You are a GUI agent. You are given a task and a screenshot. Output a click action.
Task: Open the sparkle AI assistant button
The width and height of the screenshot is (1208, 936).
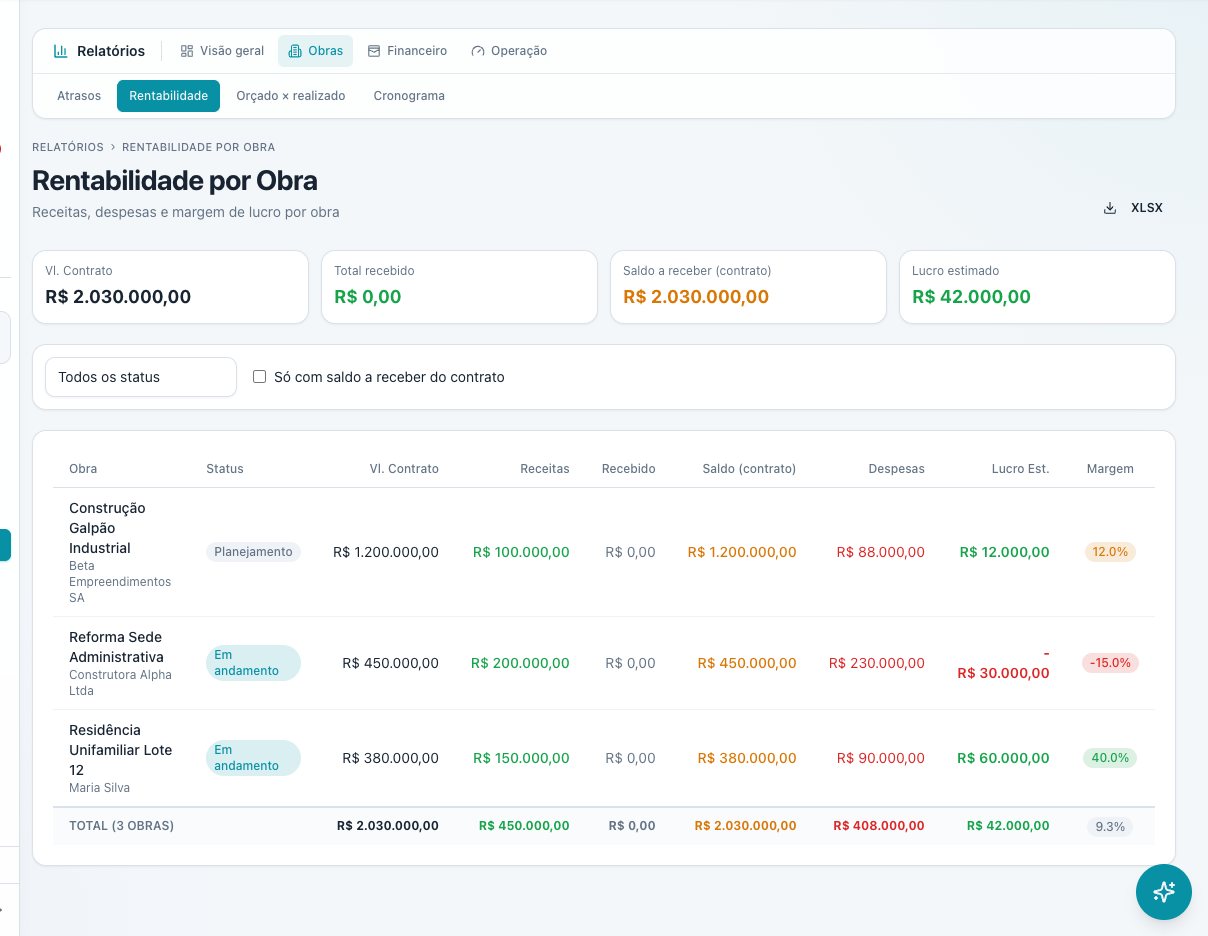pyautogui.click(x=1164, y=892)
